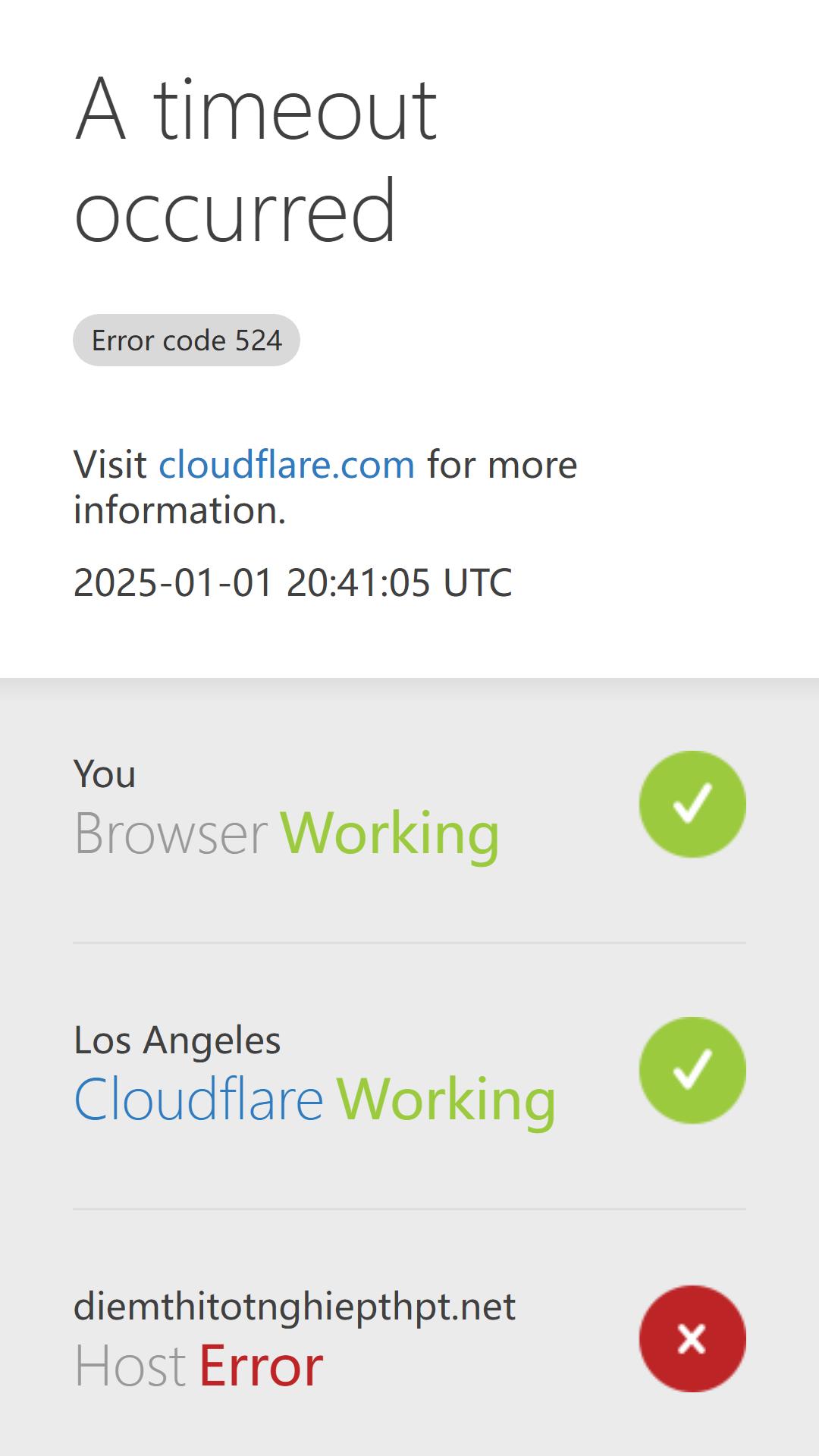Click the gray "Host" text
The height and width of the screenshot is (1456, 819).
pos(130,1367)
